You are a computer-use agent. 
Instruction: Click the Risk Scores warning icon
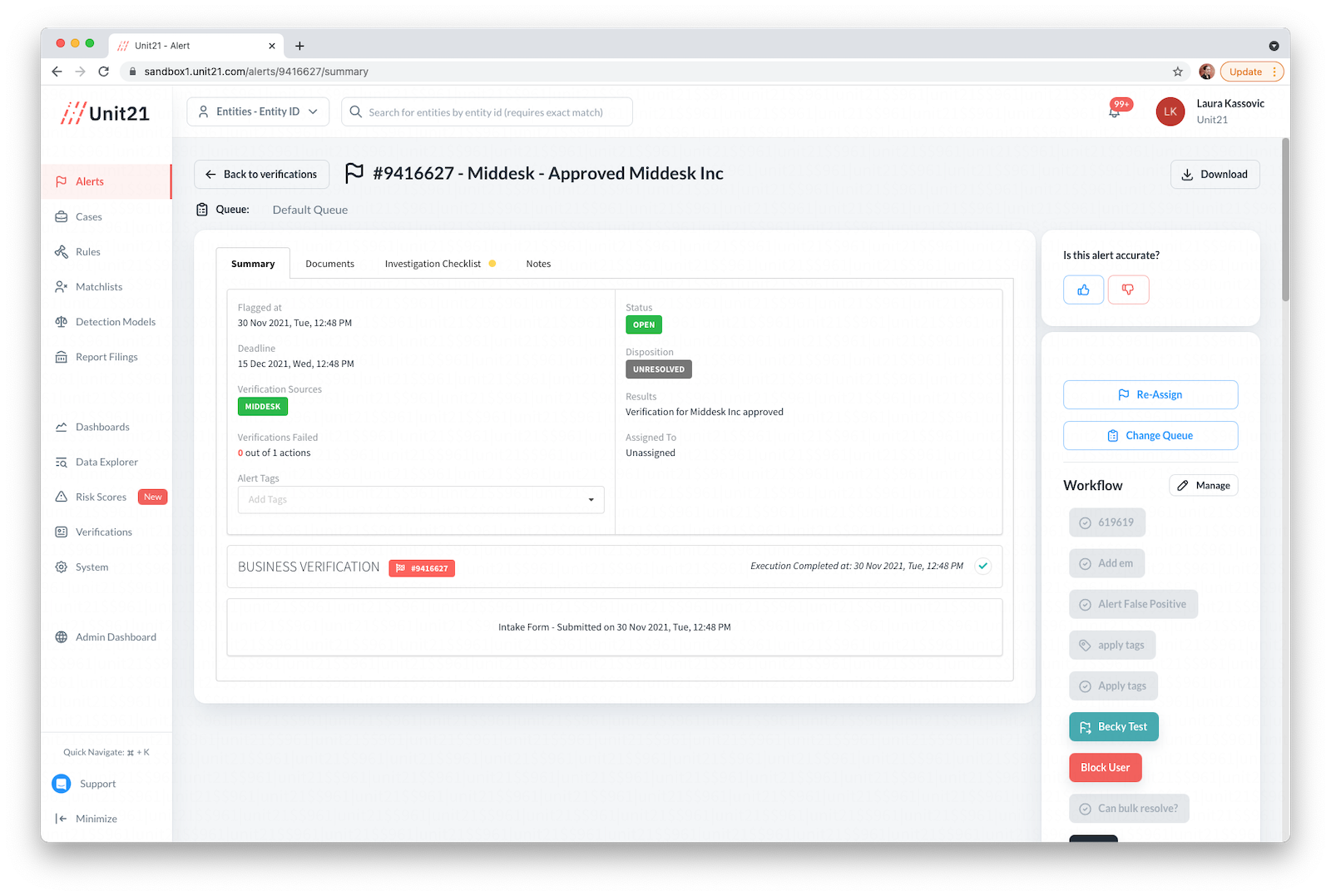click(x=61, y=497)
